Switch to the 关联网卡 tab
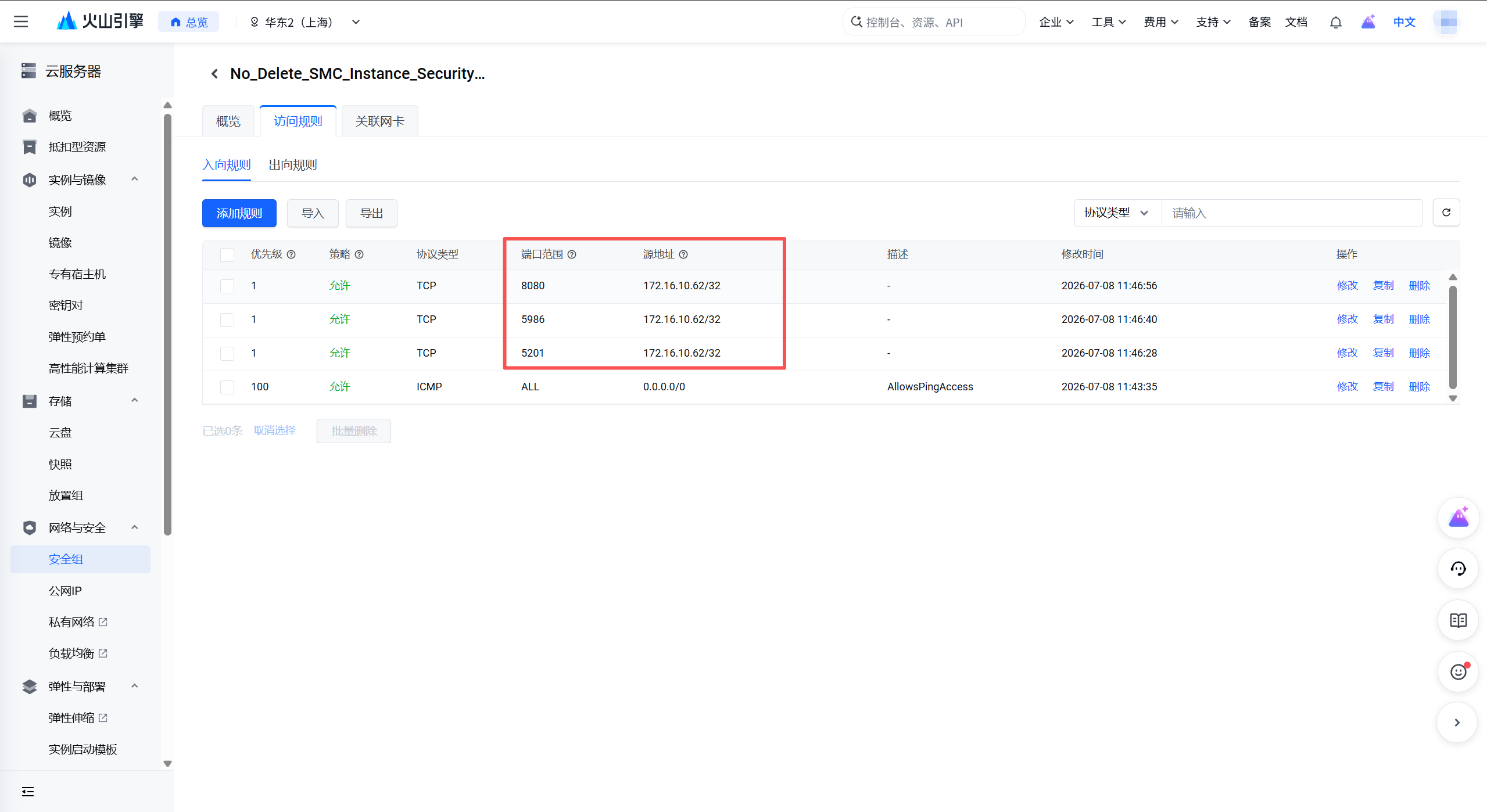Viewport: 1487px width, 812px height. click(x=379, y=121)
